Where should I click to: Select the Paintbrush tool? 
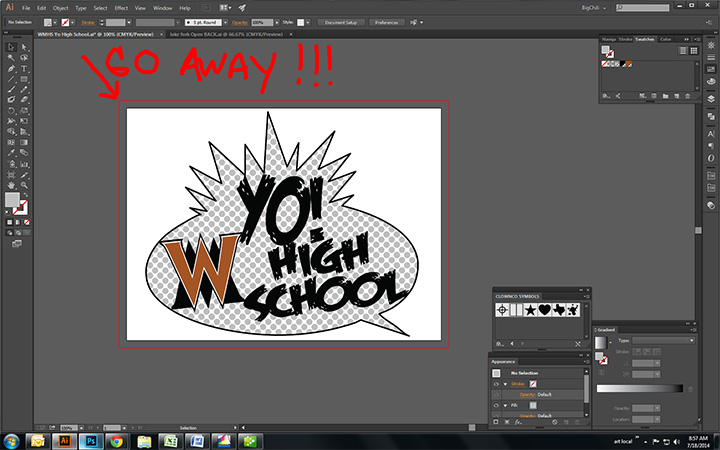(x=11, y=90)
